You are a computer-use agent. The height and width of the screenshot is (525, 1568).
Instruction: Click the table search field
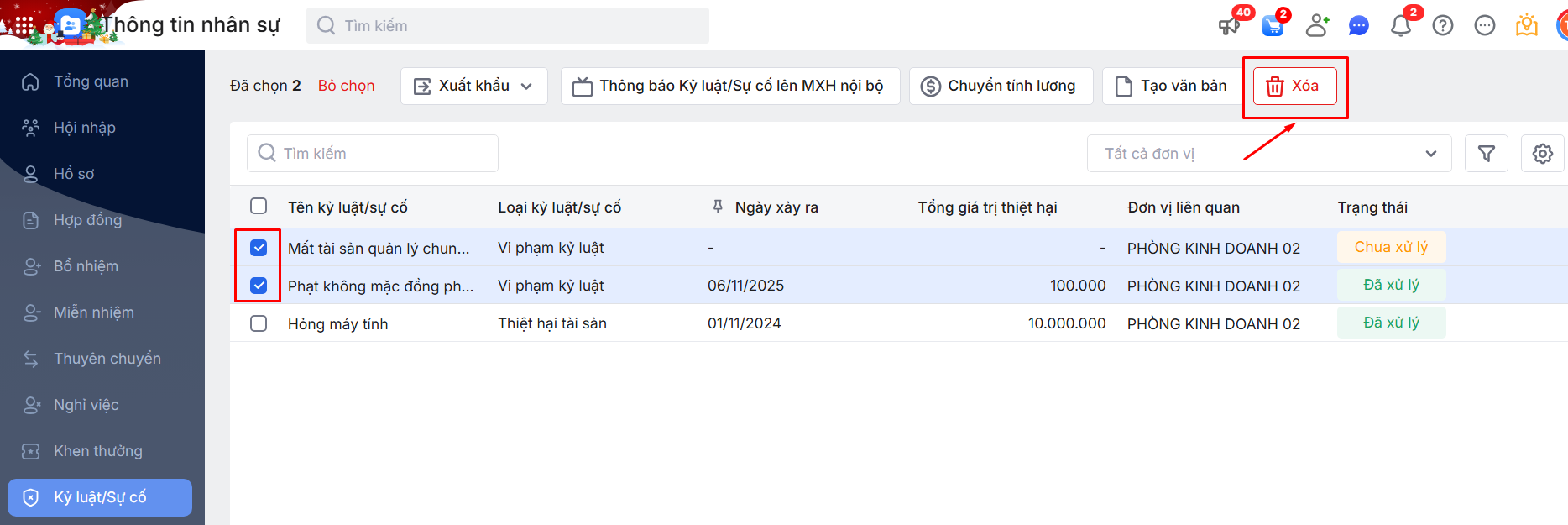point(373,154)
